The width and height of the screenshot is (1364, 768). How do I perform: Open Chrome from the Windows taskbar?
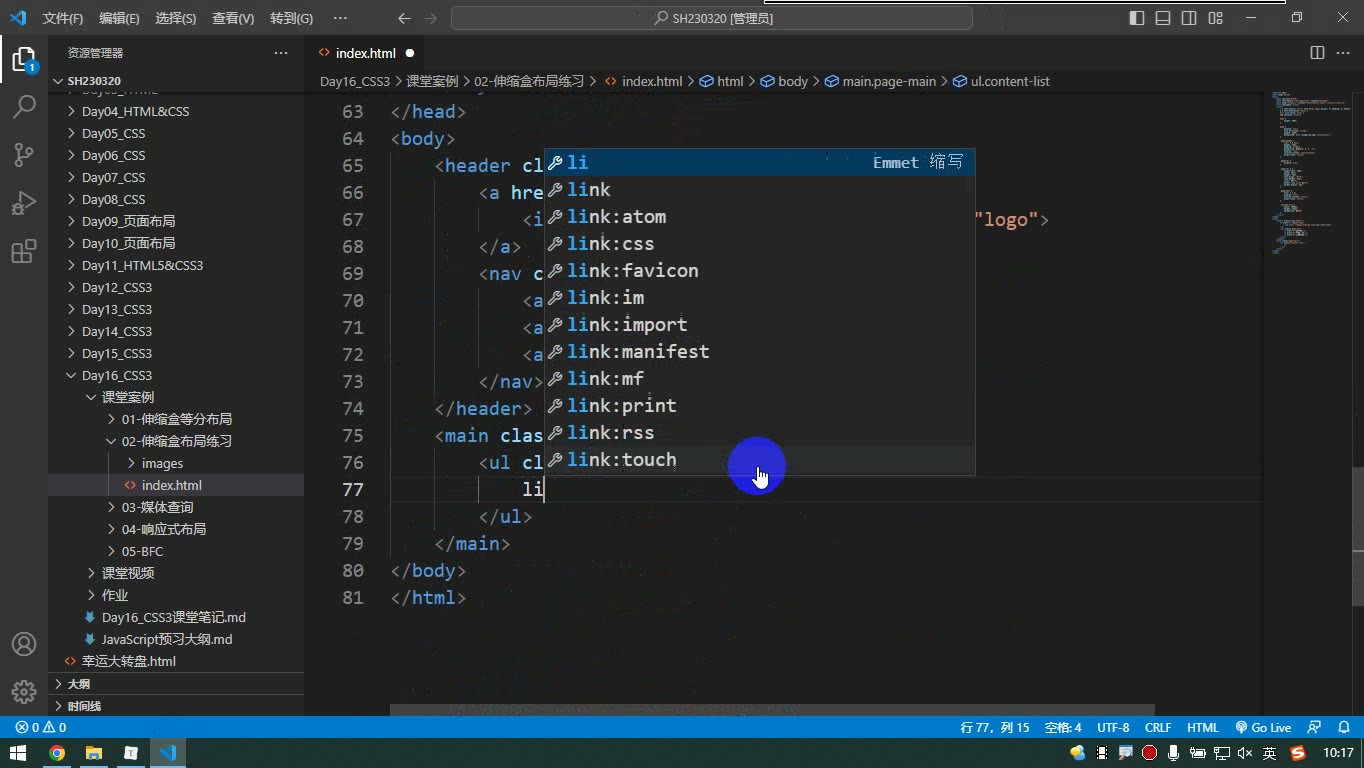click(57, 753)
